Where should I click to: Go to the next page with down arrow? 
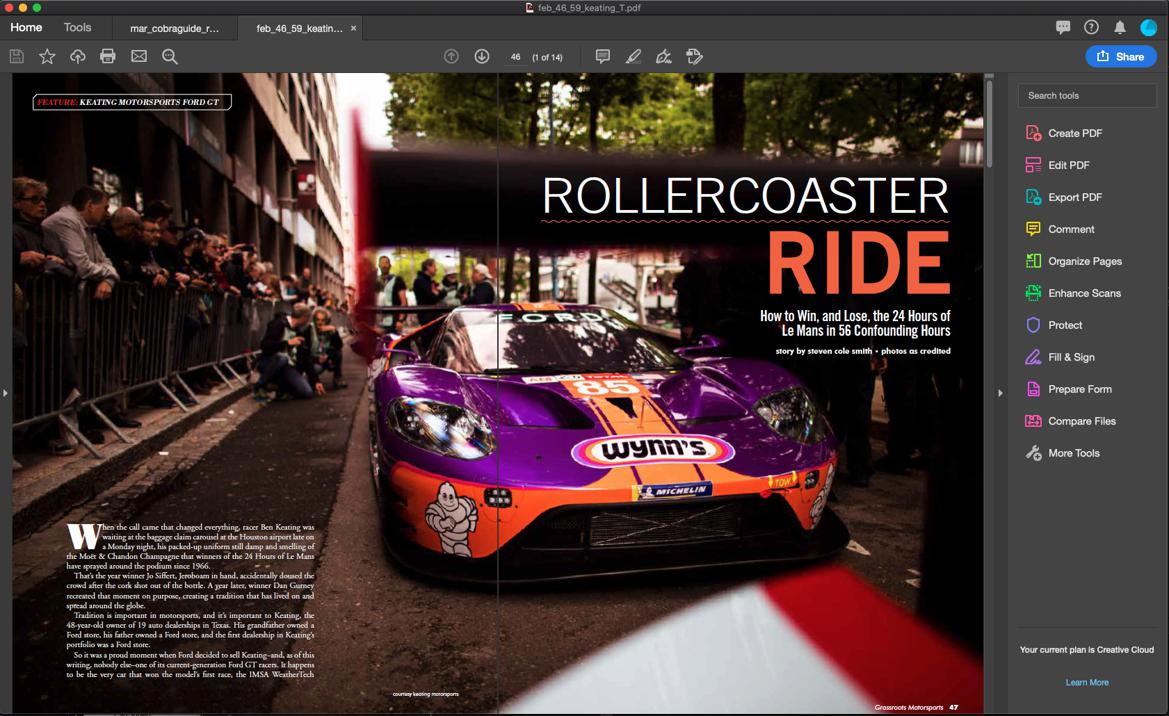[481, 56]
